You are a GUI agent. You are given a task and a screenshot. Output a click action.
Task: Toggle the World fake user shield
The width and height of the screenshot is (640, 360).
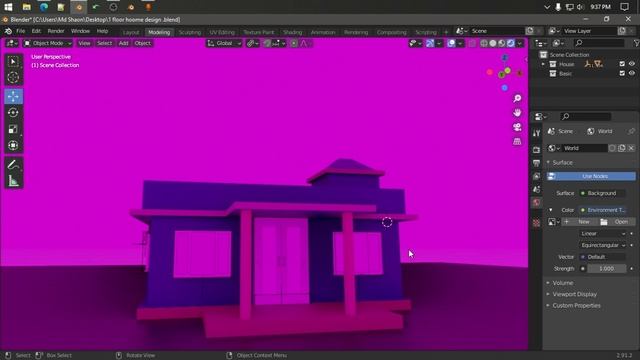tap(612, 148)
